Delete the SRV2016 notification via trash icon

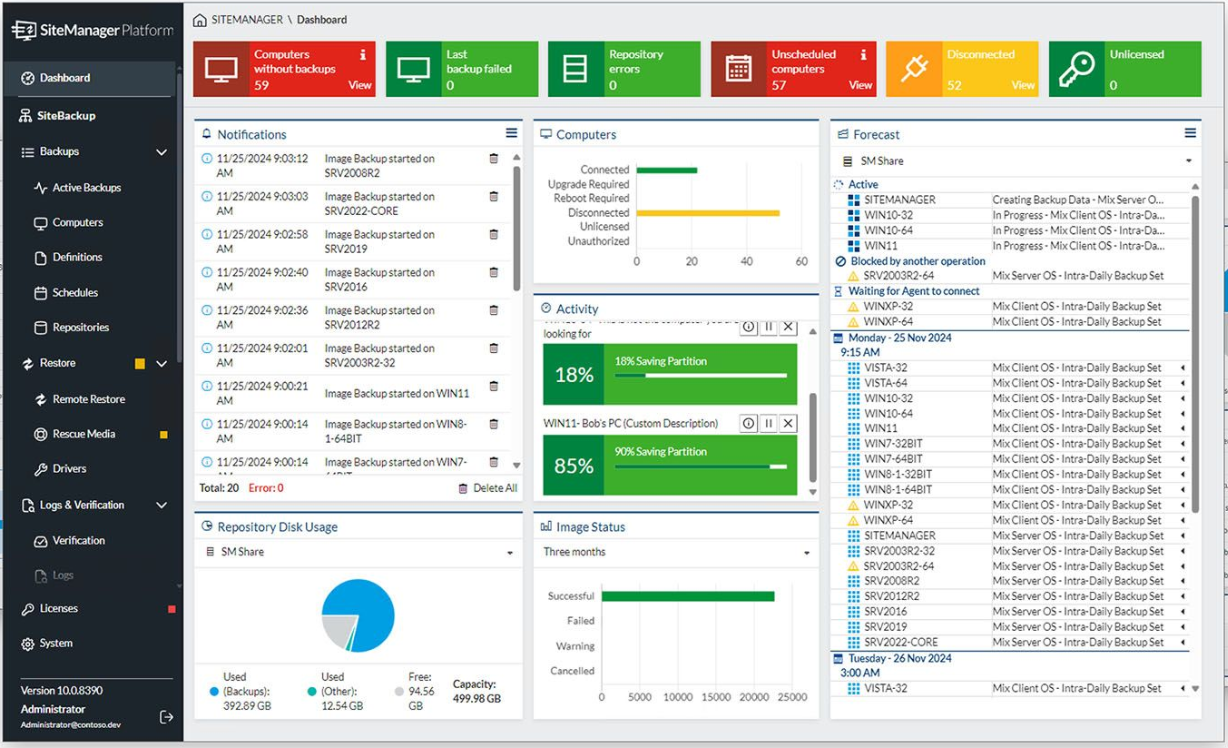point(493,272)
